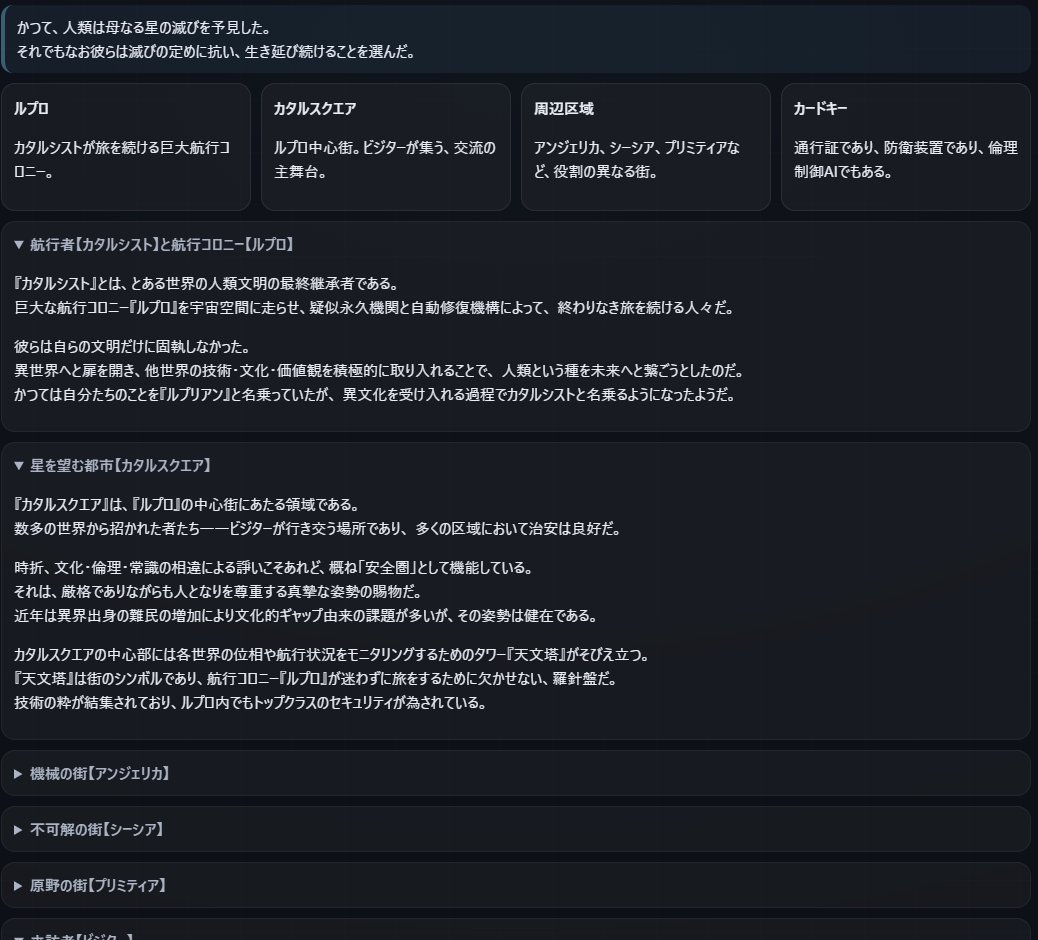Click the line starting 時折、文化・倫理・常識の相違
This screenshot has width=1038, height=940.
click(274, 568)
